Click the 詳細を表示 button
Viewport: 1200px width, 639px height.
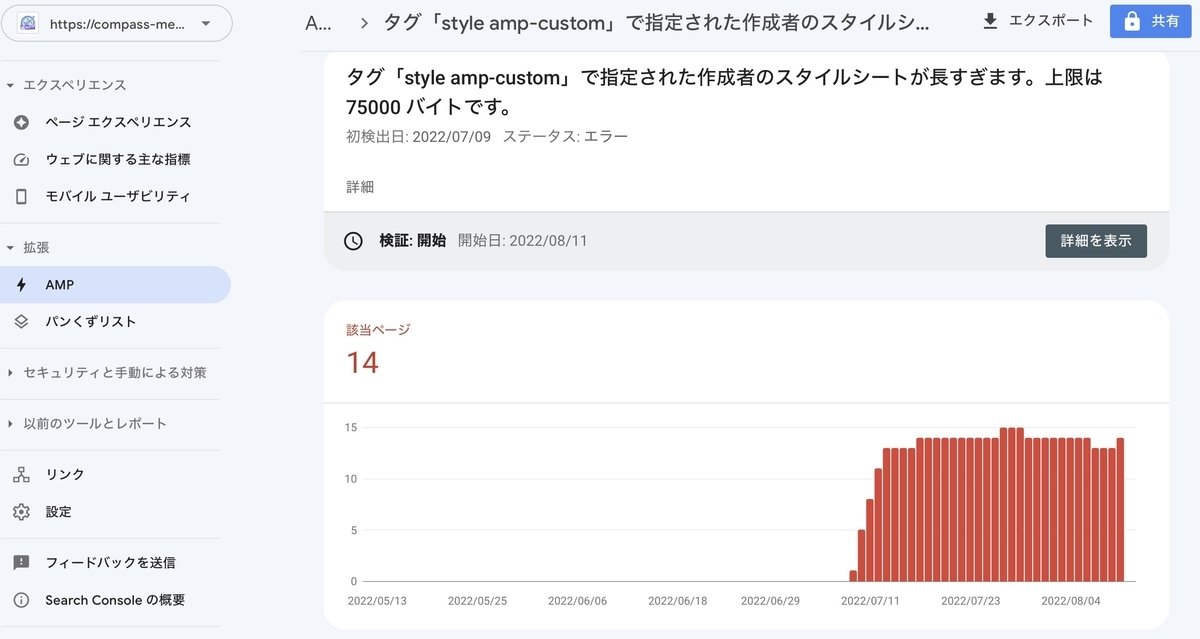click(1096, 241)
